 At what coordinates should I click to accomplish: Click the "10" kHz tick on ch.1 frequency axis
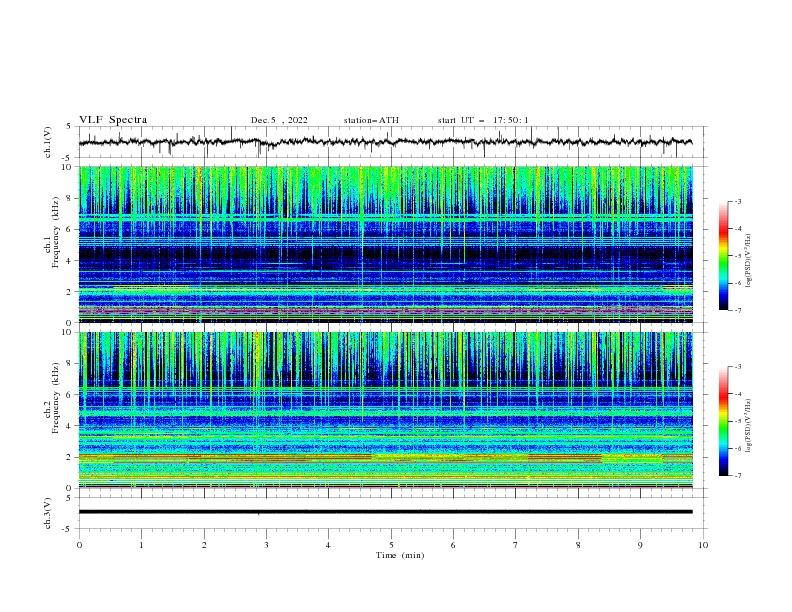68,167
